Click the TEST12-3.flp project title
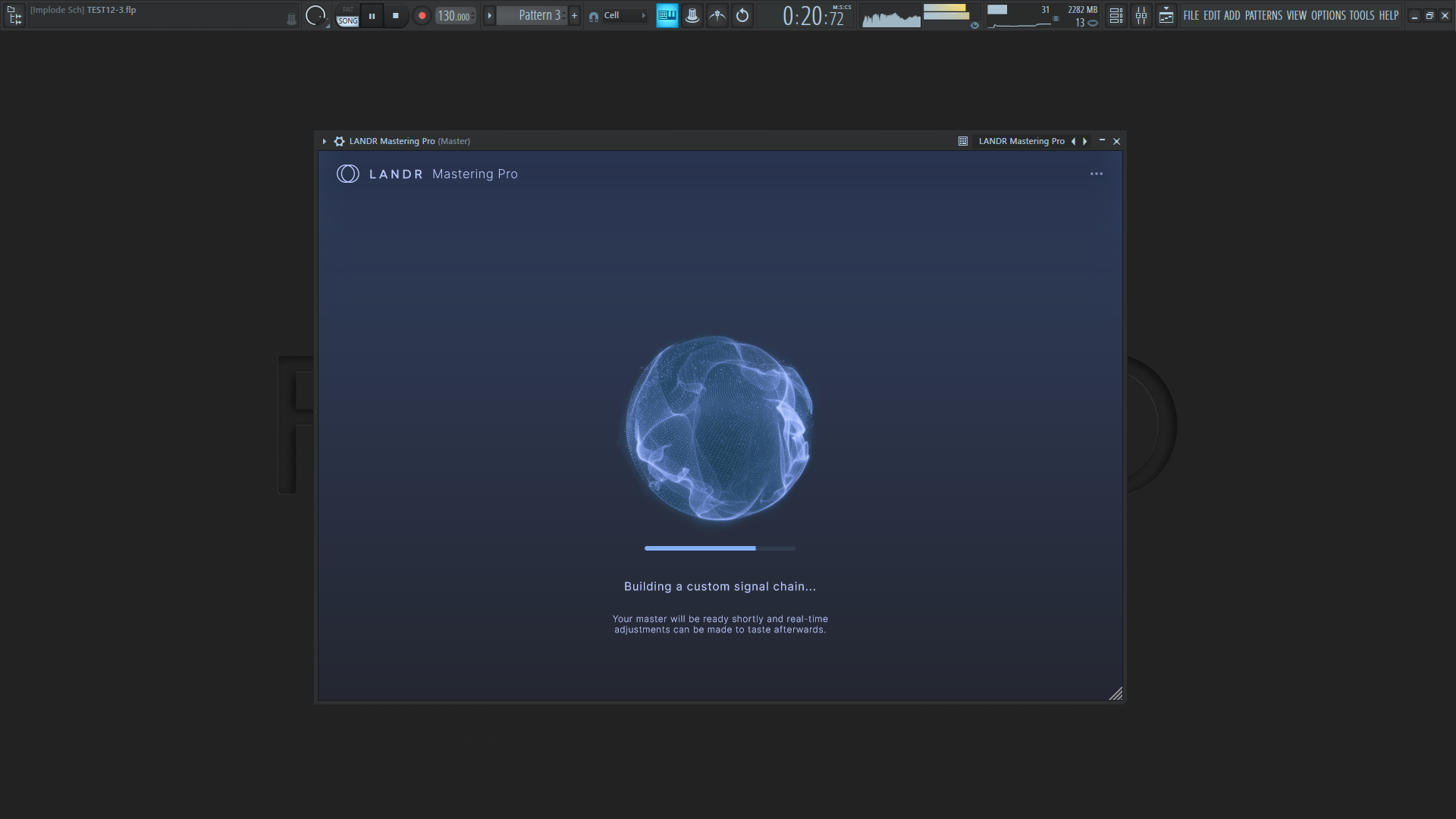This screenshot has width=1456, height=819. pyautogui.click(x=111, y=10)
